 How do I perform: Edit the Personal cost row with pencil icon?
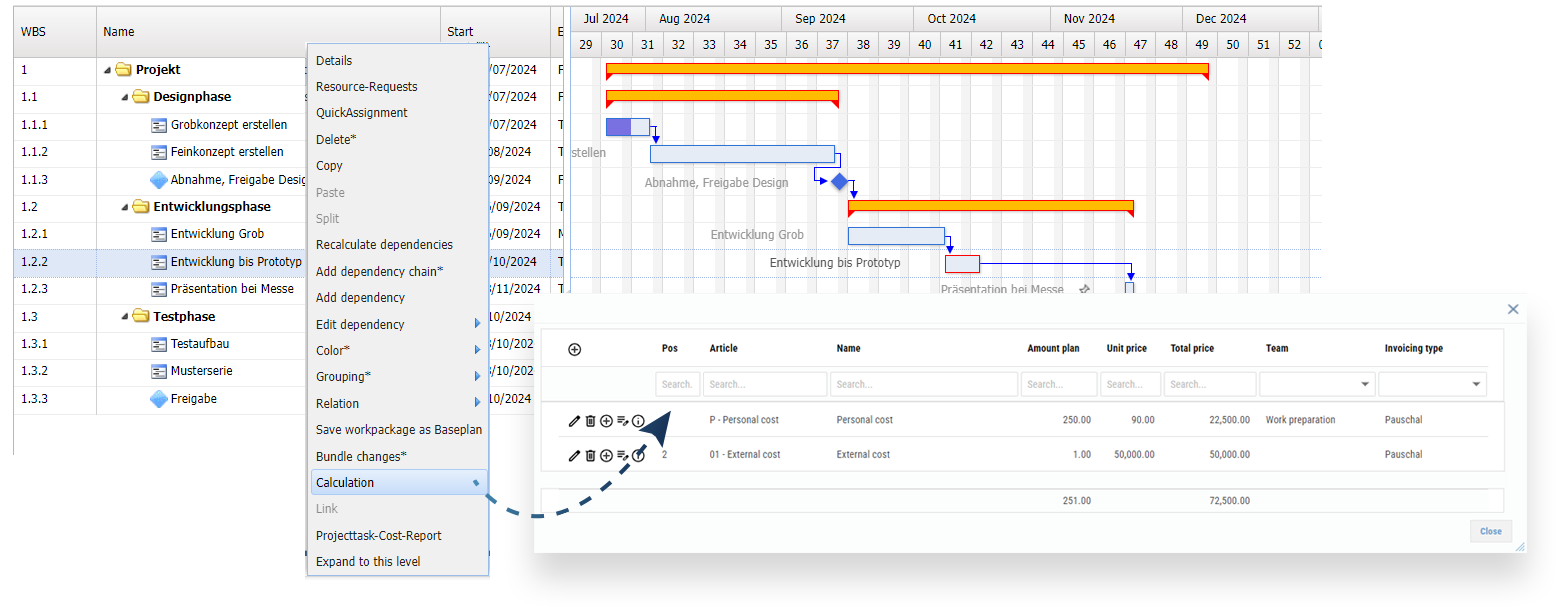574,421
